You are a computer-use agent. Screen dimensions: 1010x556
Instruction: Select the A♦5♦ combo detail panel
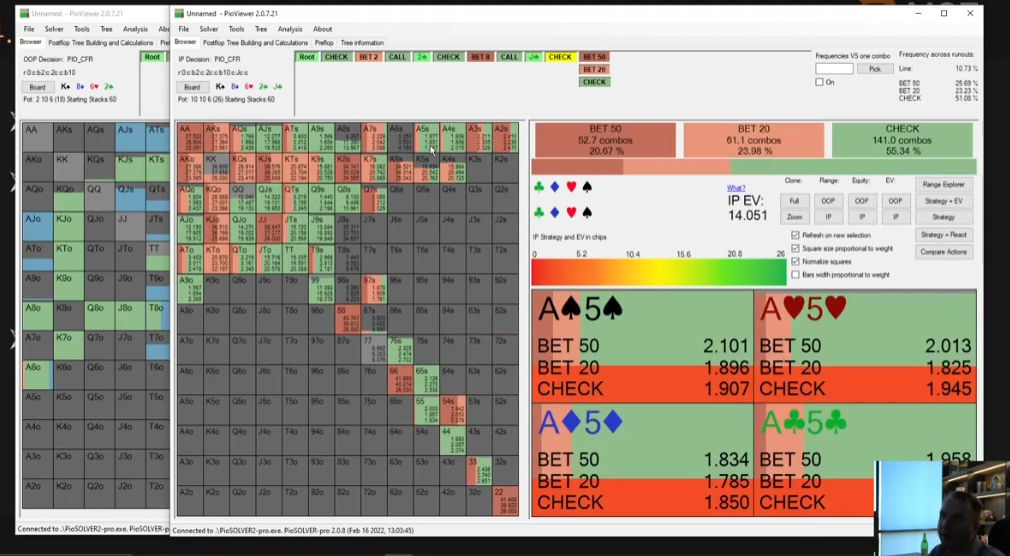point(642,460)
